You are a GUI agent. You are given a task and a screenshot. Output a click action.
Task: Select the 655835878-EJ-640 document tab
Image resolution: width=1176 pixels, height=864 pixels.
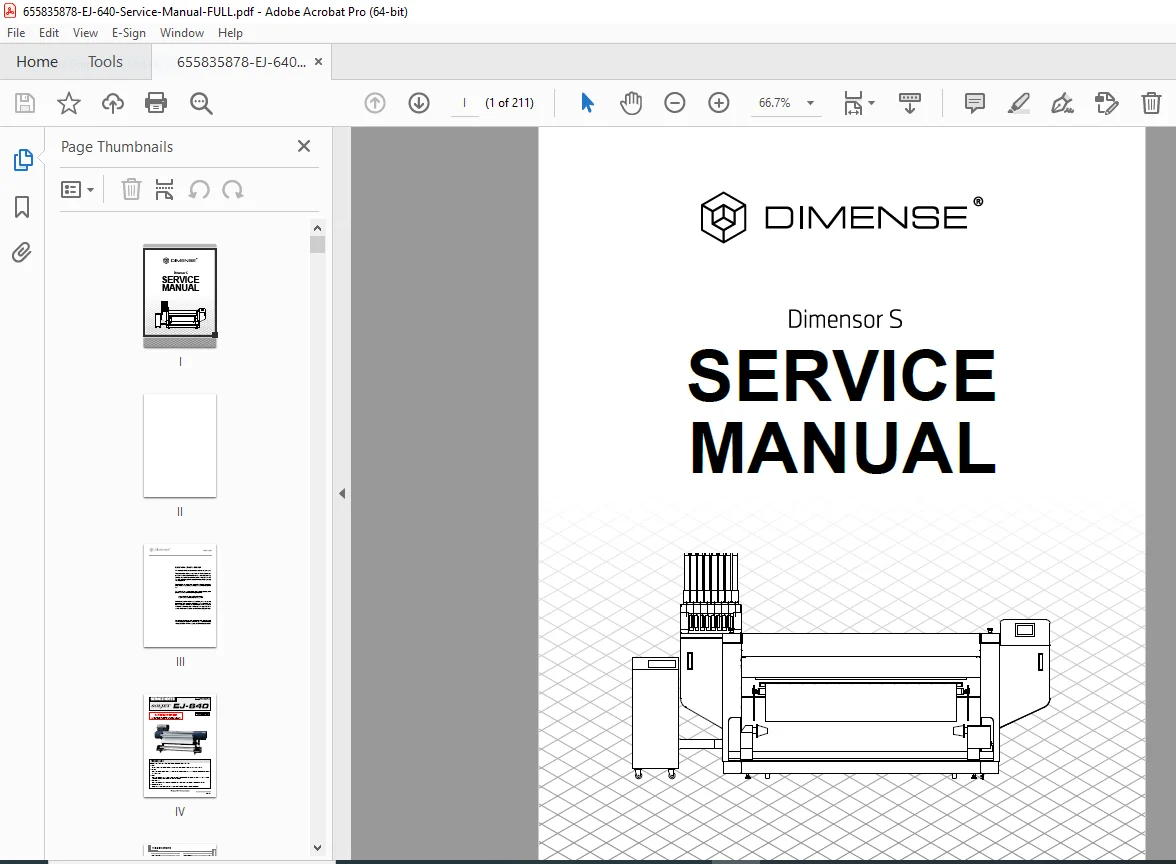242,62
